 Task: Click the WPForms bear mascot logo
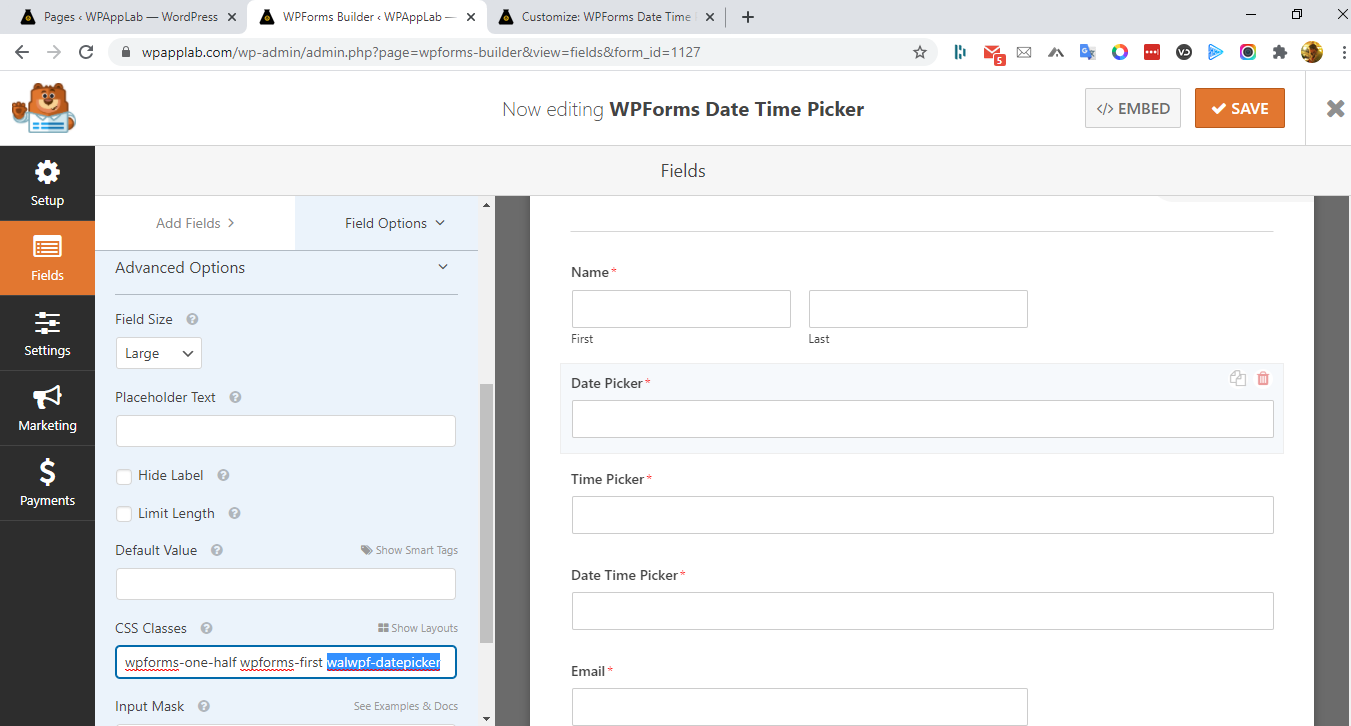tap(43, 108)
